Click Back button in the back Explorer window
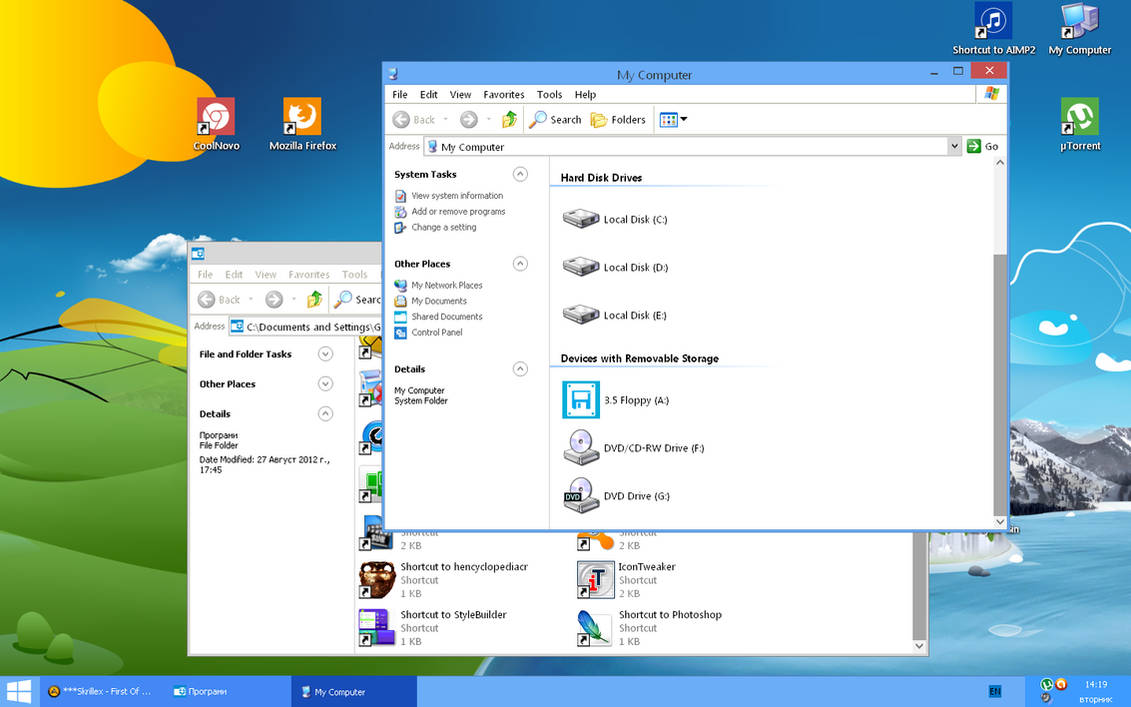 tap(219, 299)
